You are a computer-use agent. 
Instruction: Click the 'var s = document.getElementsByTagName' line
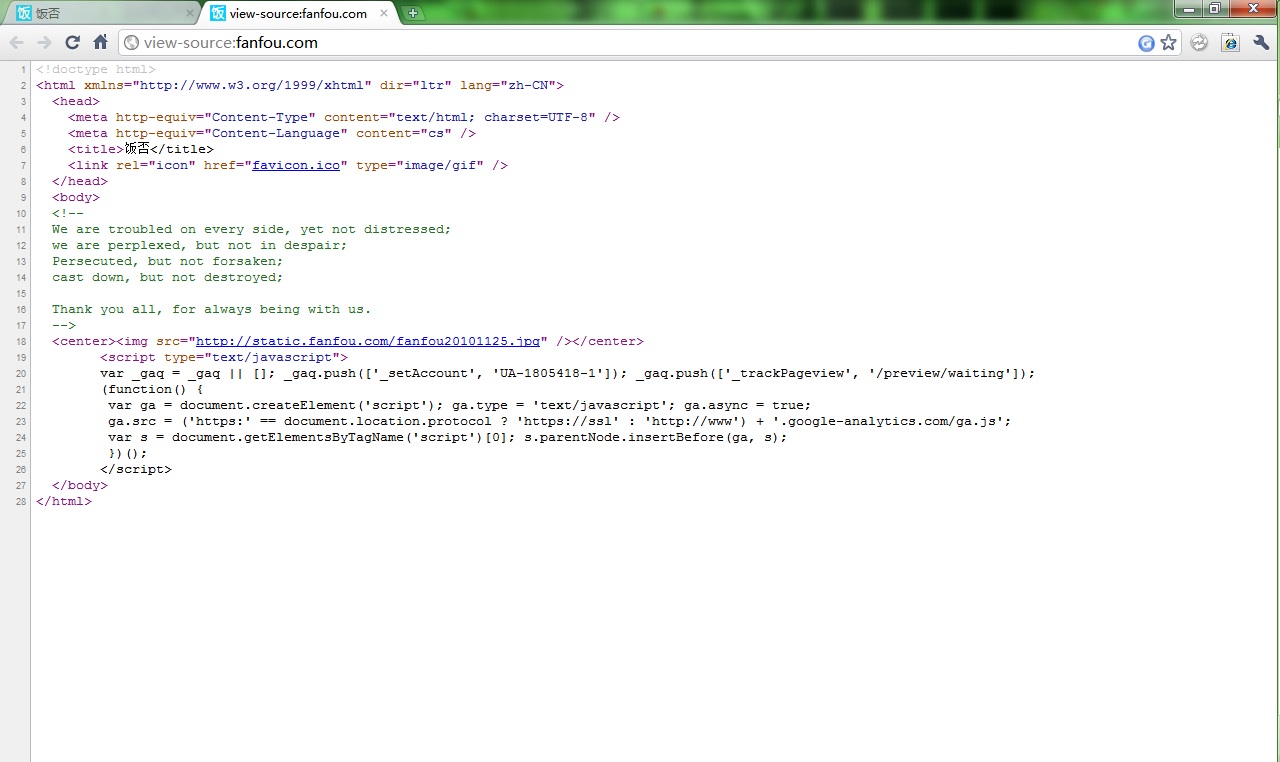tap(448, 437)
